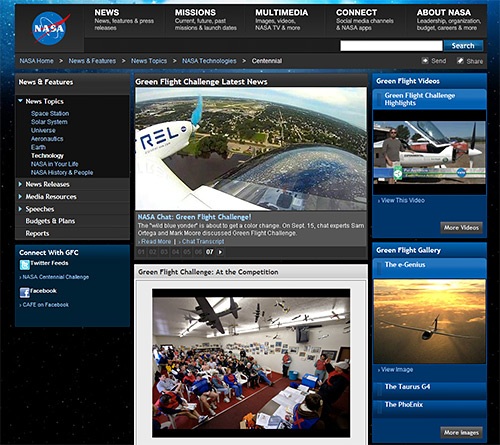Viewport: 500px width, 445px height.
Task: Select slide 07 in news pager
Action: point(209,252)
